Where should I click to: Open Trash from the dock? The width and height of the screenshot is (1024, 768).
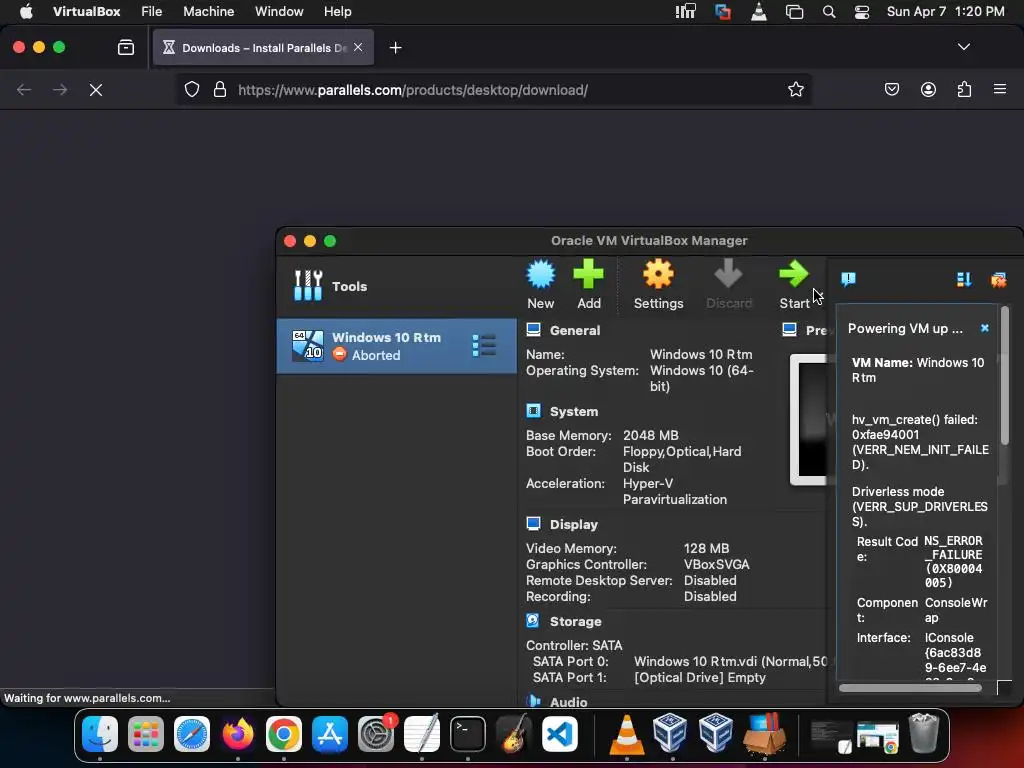pos(923,734)
